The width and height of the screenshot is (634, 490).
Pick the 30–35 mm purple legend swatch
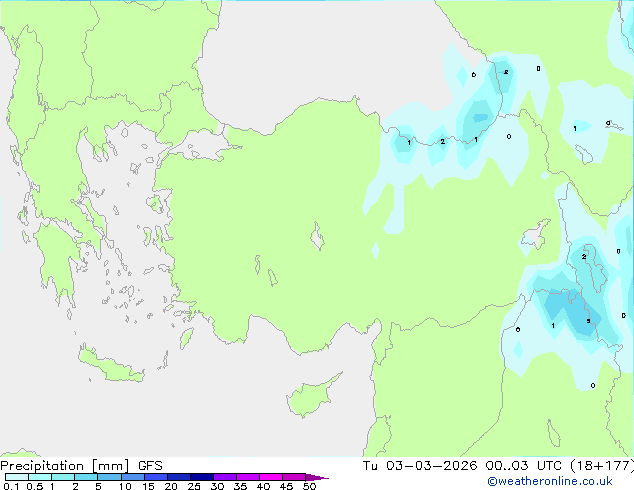click(x=225, y=477)
